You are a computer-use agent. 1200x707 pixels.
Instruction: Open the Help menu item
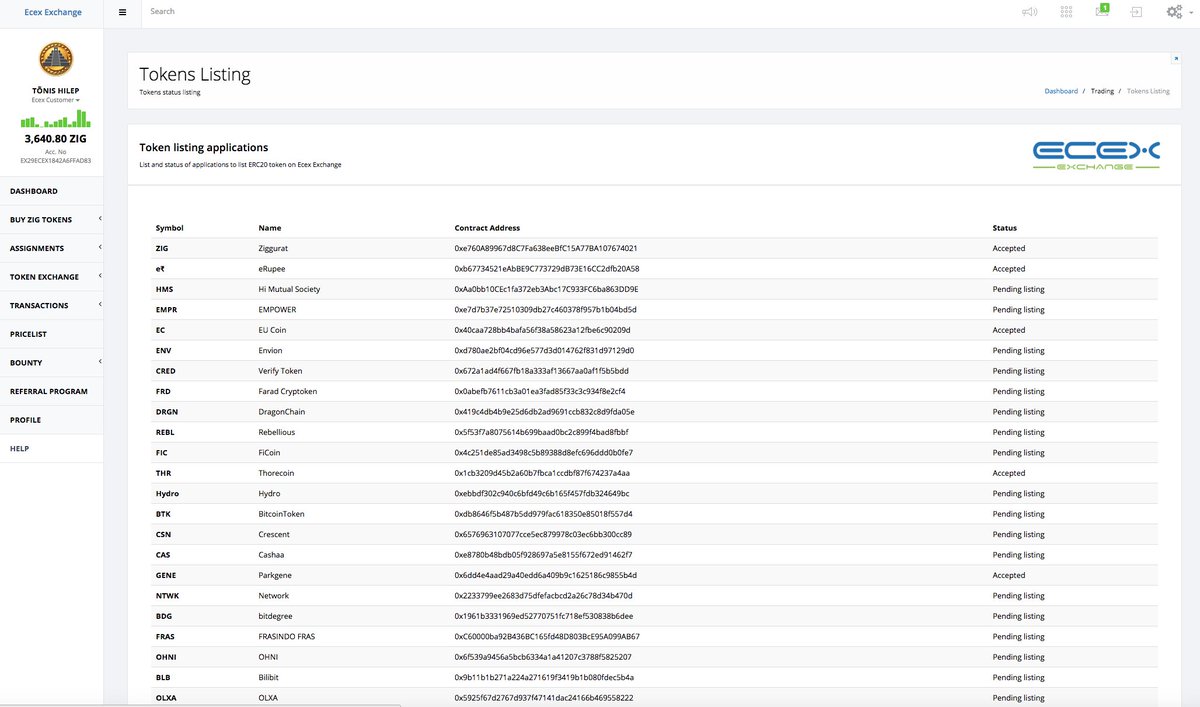pyautogui.click(x=52, y=448)
